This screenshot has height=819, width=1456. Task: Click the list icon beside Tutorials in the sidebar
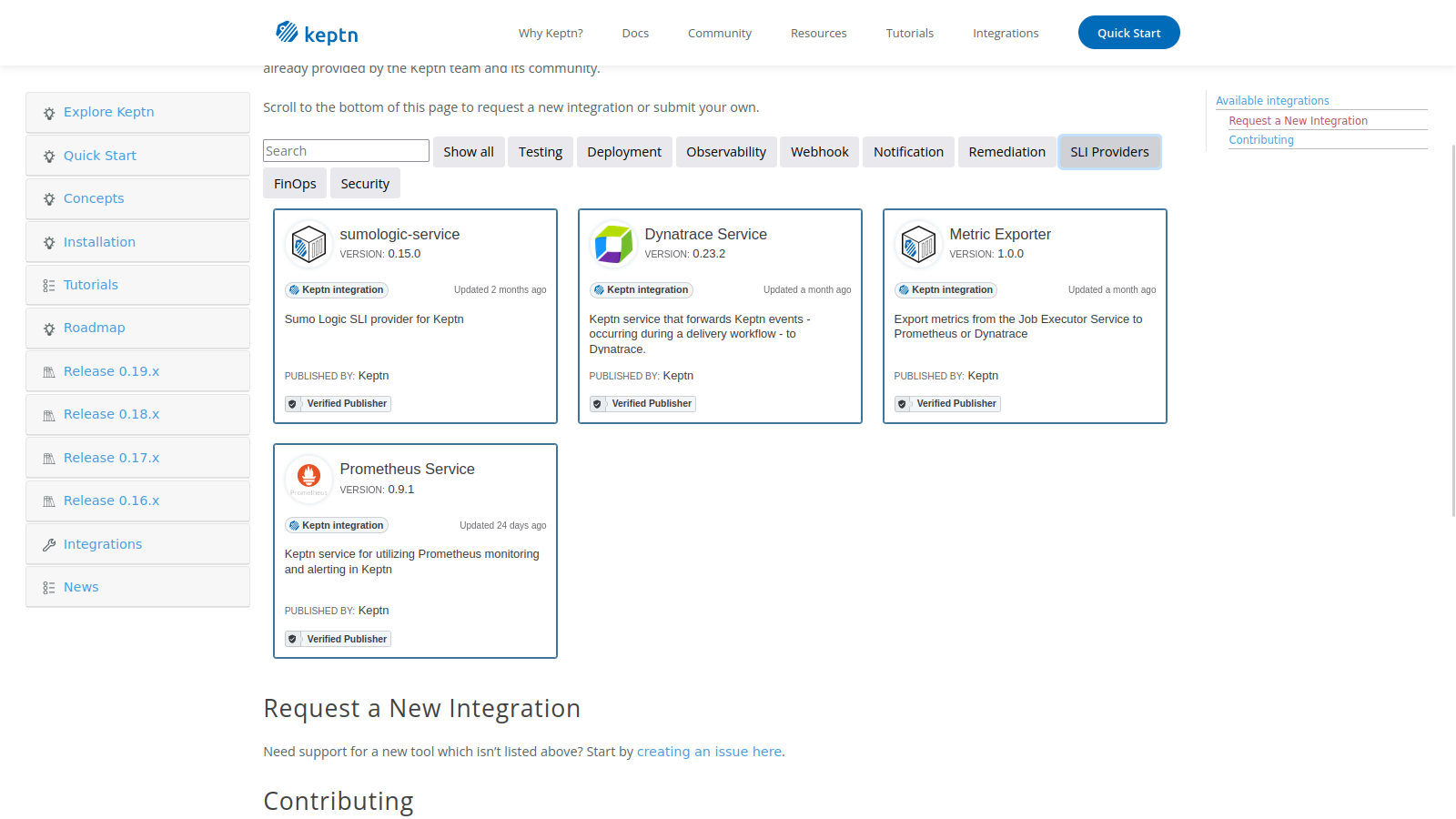pyautogui.click(x=49, y=286)
